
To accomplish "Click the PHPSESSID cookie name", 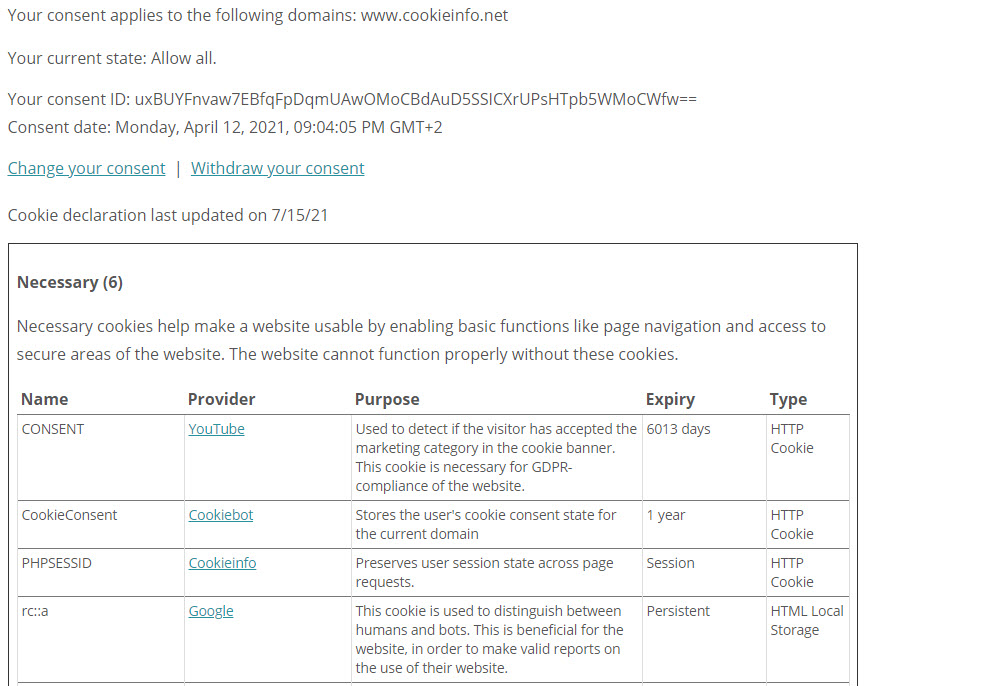I will pos(58,563).
